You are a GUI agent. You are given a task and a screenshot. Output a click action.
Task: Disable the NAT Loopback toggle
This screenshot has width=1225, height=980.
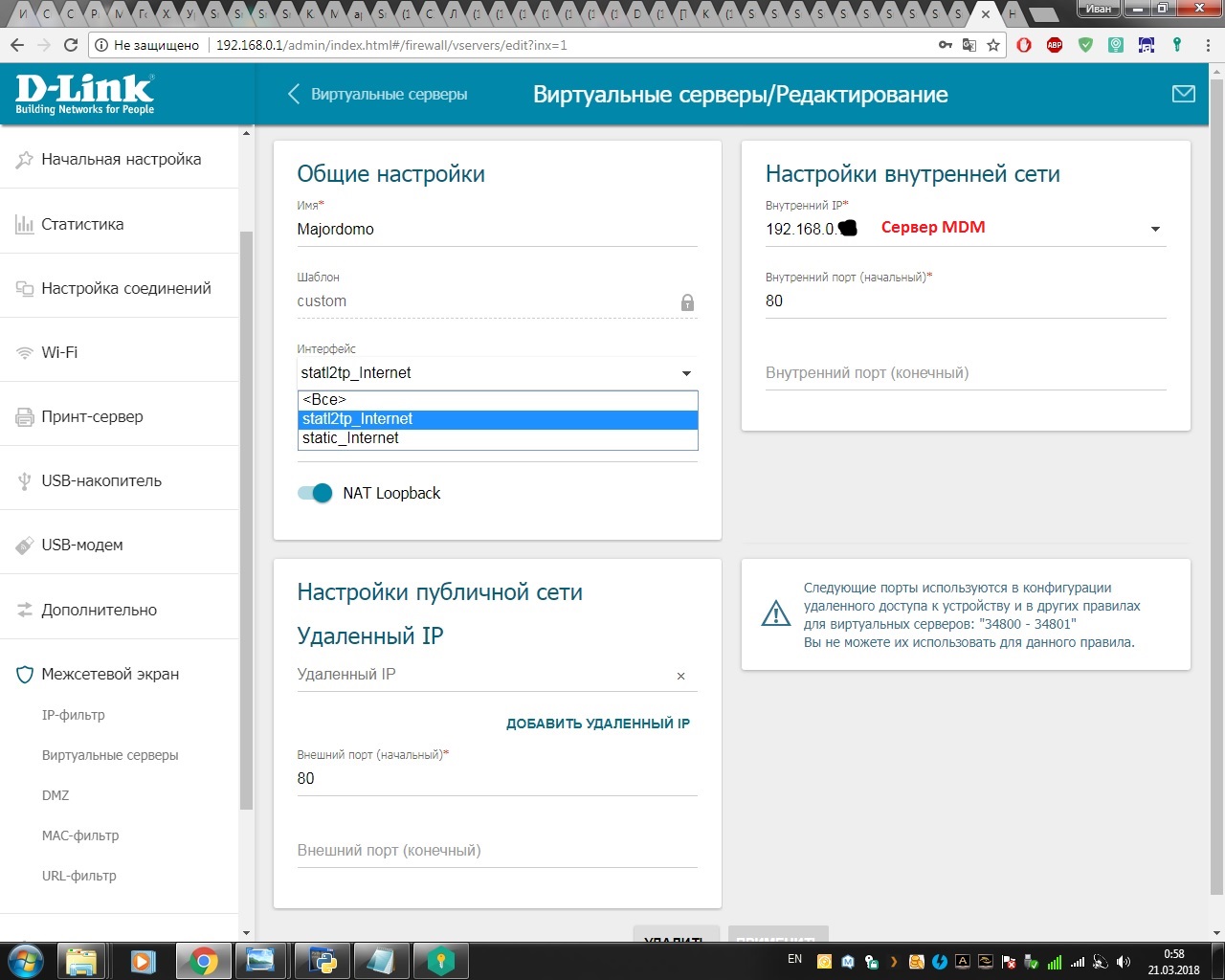point(315,493)
